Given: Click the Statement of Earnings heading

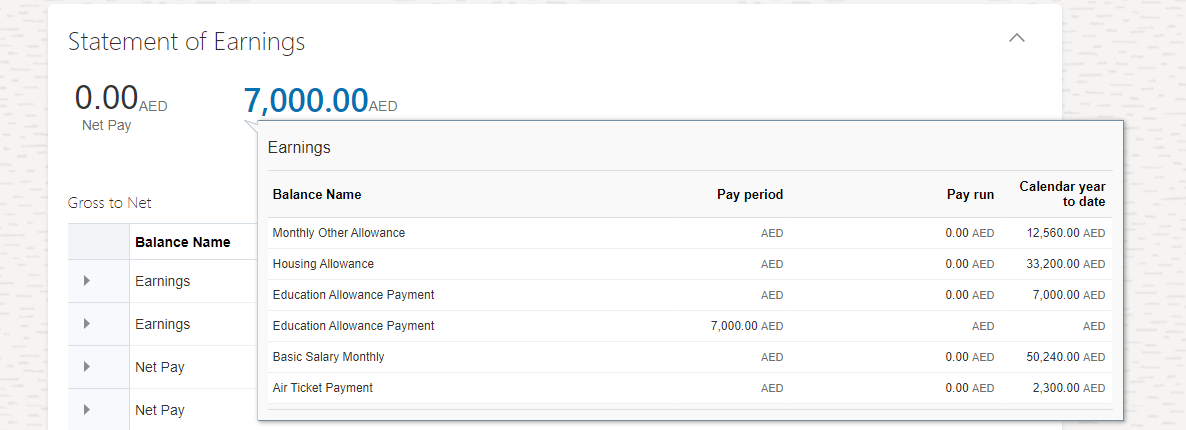Looking at the screenshot, I should tap(187, 42).
